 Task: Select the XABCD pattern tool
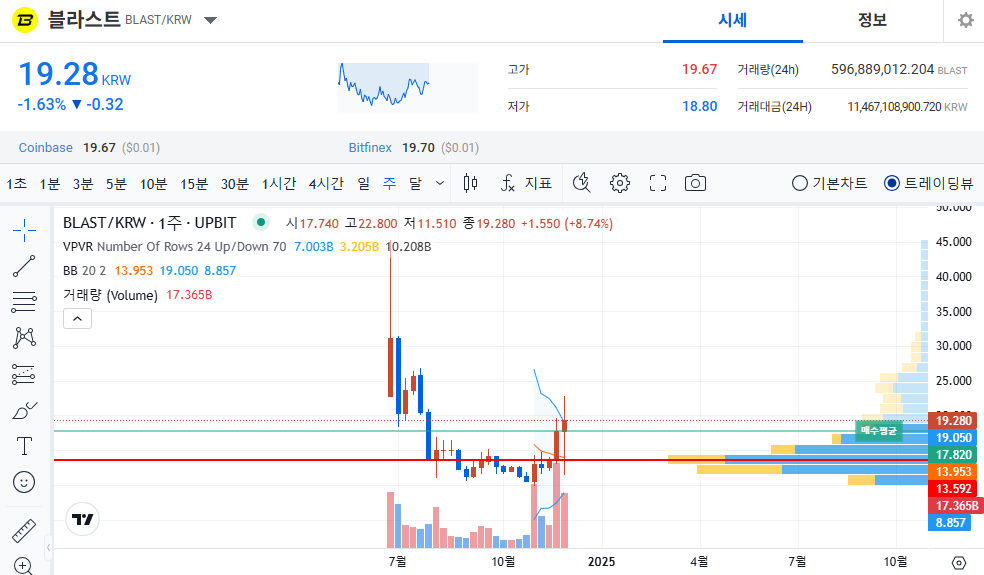pos(24,338)
